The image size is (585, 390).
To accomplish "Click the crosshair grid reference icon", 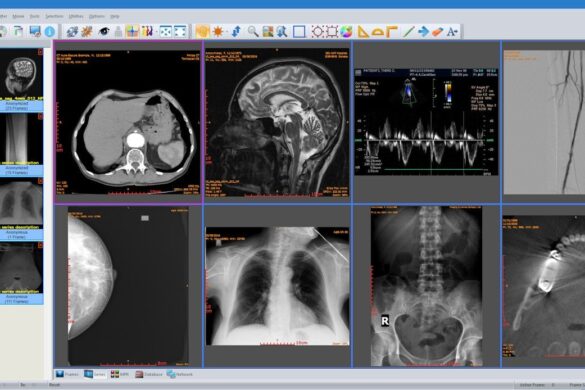I will [132, 32].
